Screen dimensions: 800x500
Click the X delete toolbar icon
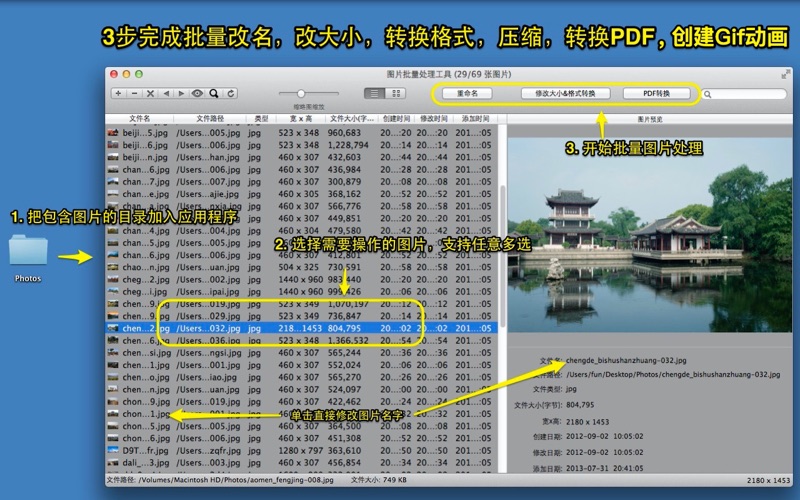coord(150,93)
